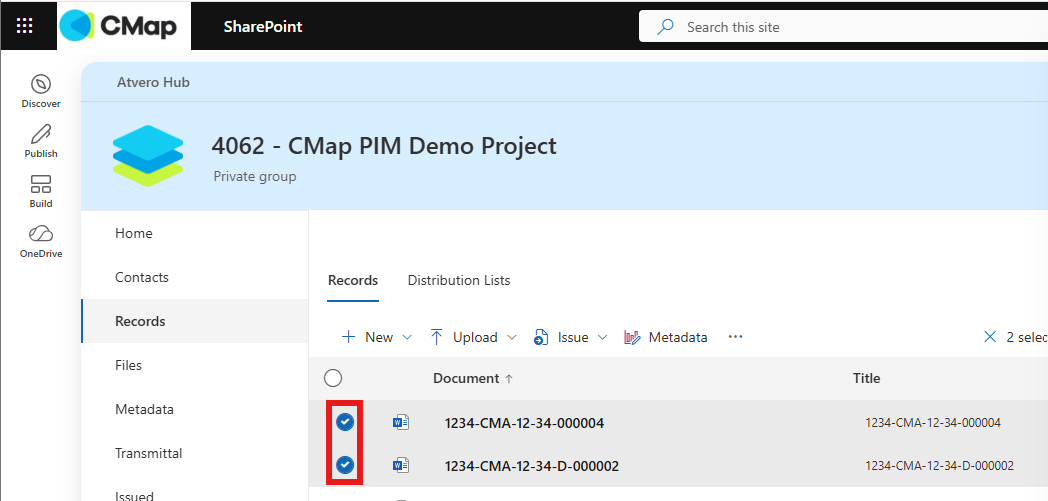Switch to the Records tab
Viewport: 1048px width, 501px height.
tap(353, 281)
